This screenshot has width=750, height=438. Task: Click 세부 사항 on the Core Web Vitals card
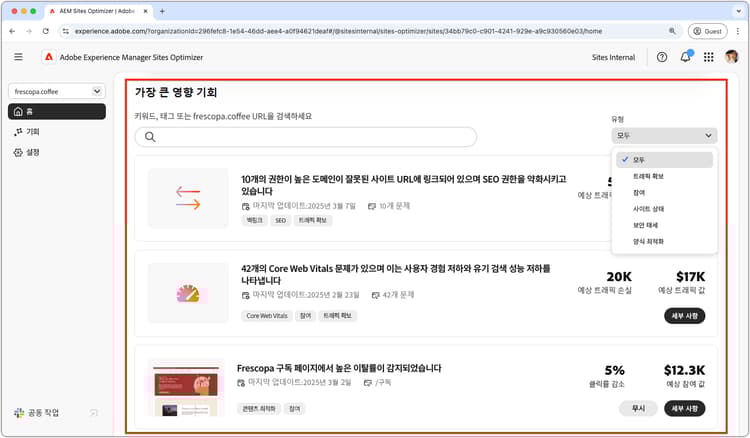(x=684, y=316)
